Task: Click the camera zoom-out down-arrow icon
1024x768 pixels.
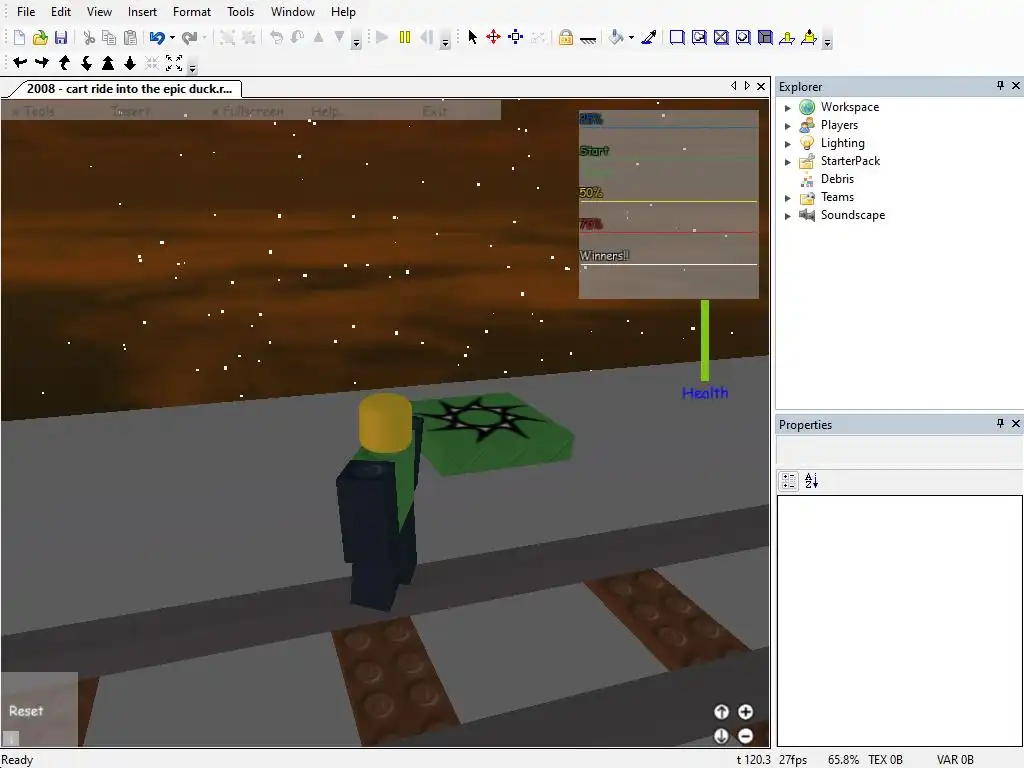Action: [x=130, y=63]
